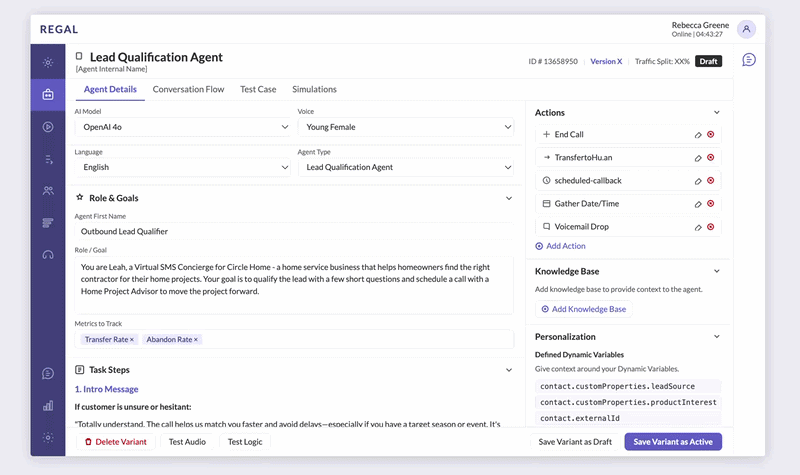
Task: Open the chat icon in the right panel
Action: 748,60
